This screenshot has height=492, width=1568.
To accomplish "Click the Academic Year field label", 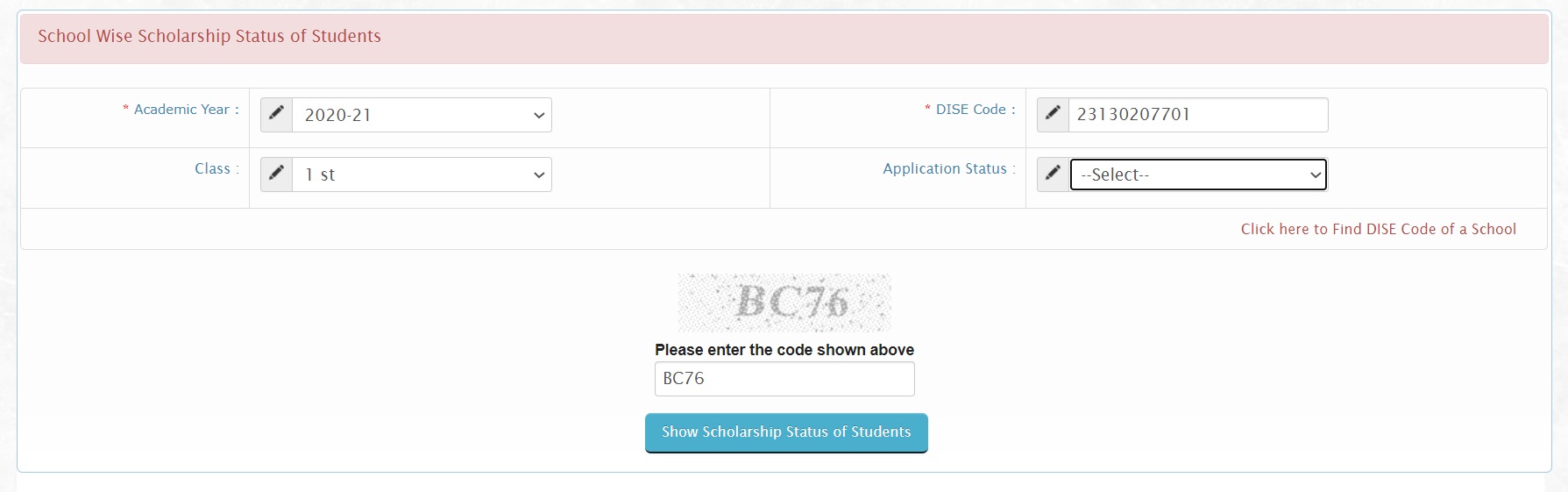I will tap(181, 110).
